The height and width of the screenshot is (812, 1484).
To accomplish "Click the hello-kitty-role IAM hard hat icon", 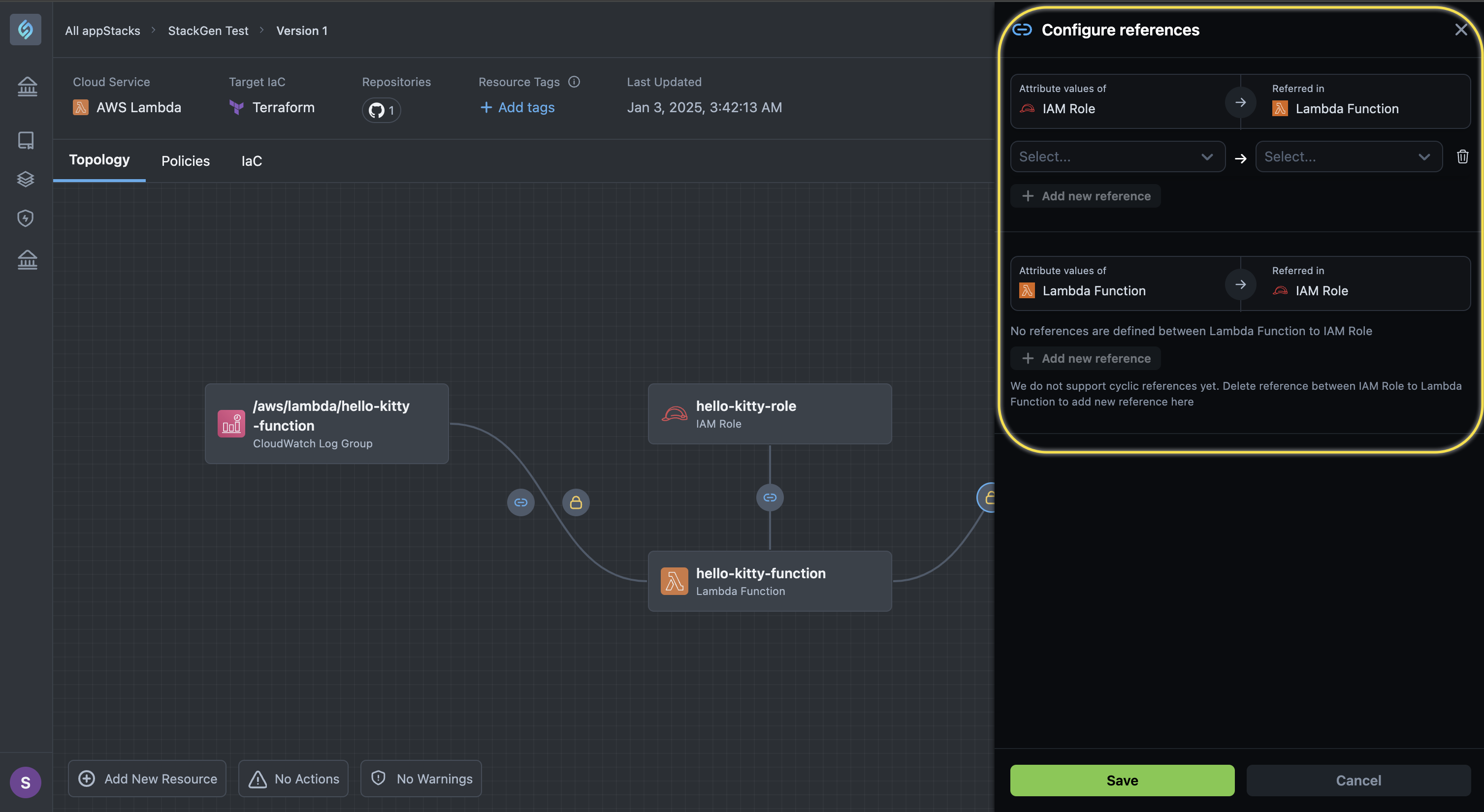I will click(674, 413).
